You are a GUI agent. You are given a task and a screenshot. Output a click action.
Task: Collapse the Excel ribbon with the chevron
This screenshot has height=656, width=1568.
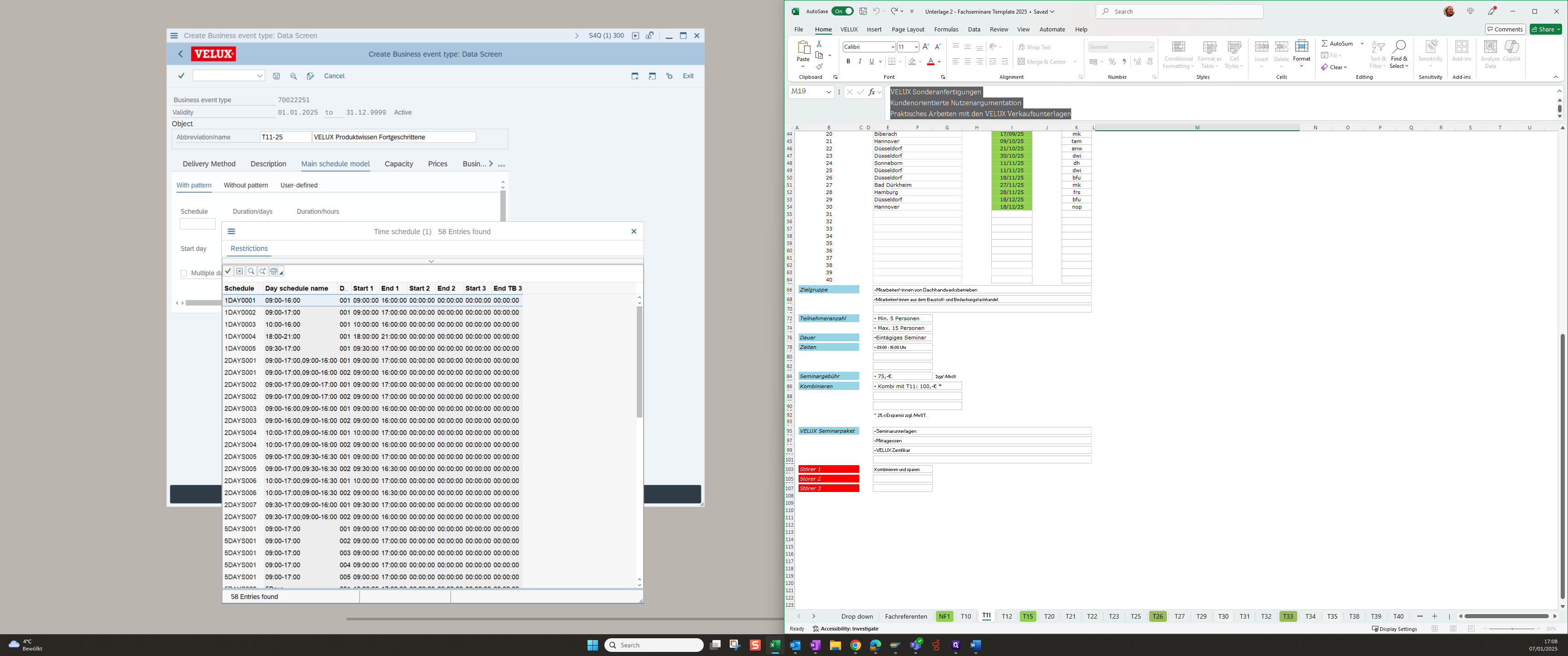(x=1556, y=77)
